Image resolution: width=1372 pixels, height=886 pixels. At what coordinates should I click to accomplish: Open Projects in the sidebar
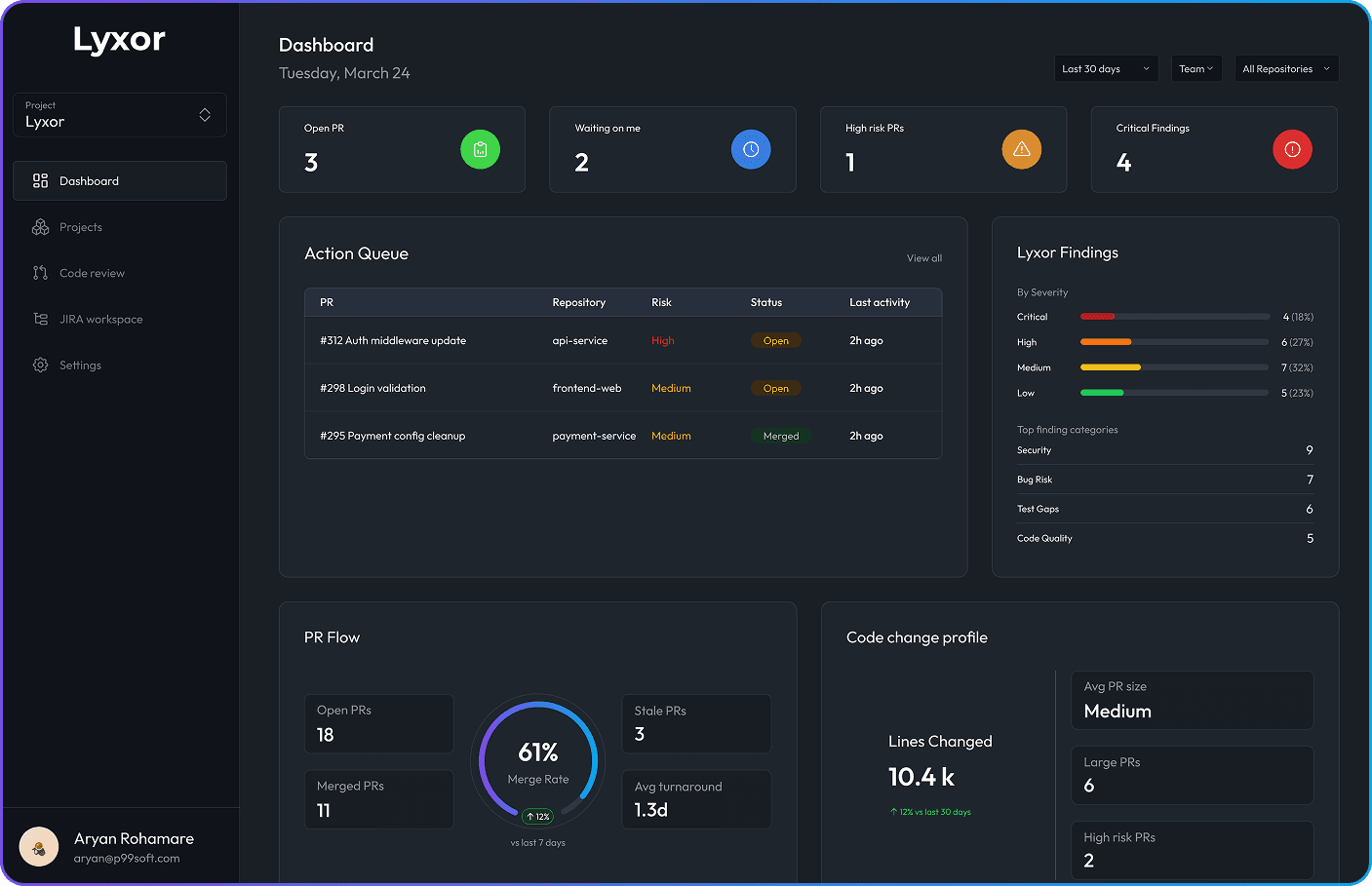(120, 227)
